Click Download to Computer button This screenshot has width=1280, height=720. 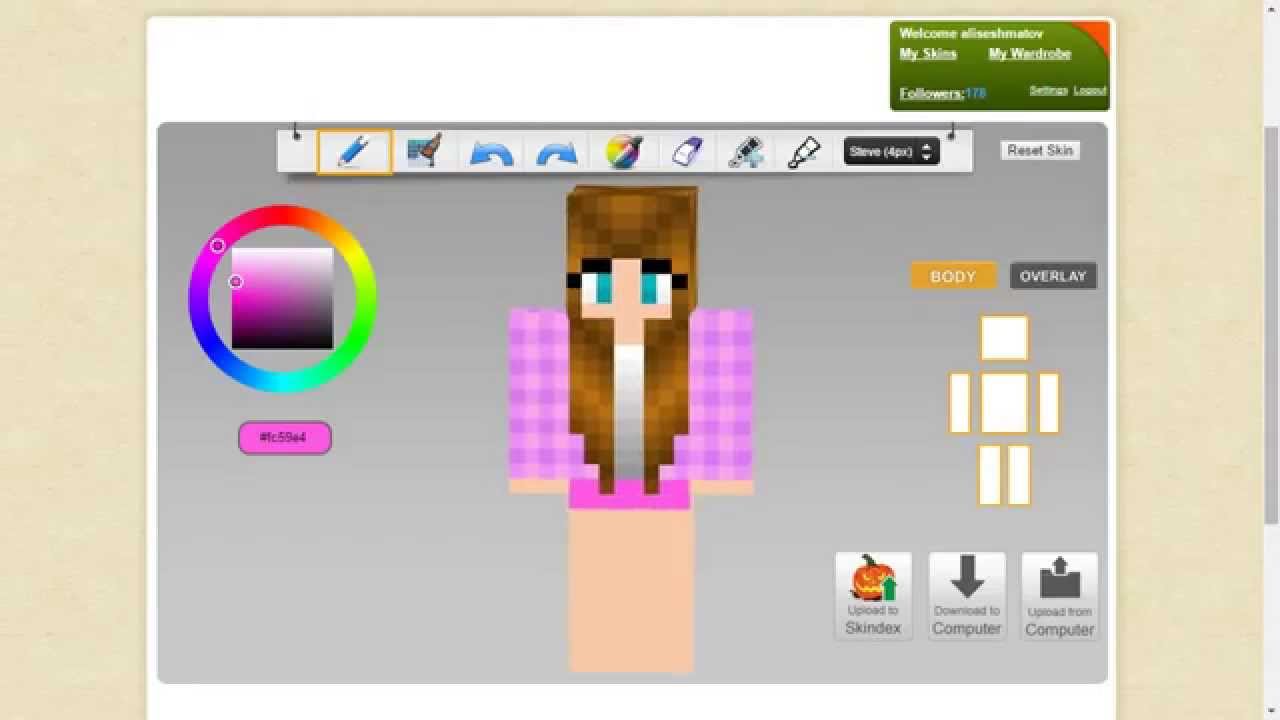[x=967, y=596]
